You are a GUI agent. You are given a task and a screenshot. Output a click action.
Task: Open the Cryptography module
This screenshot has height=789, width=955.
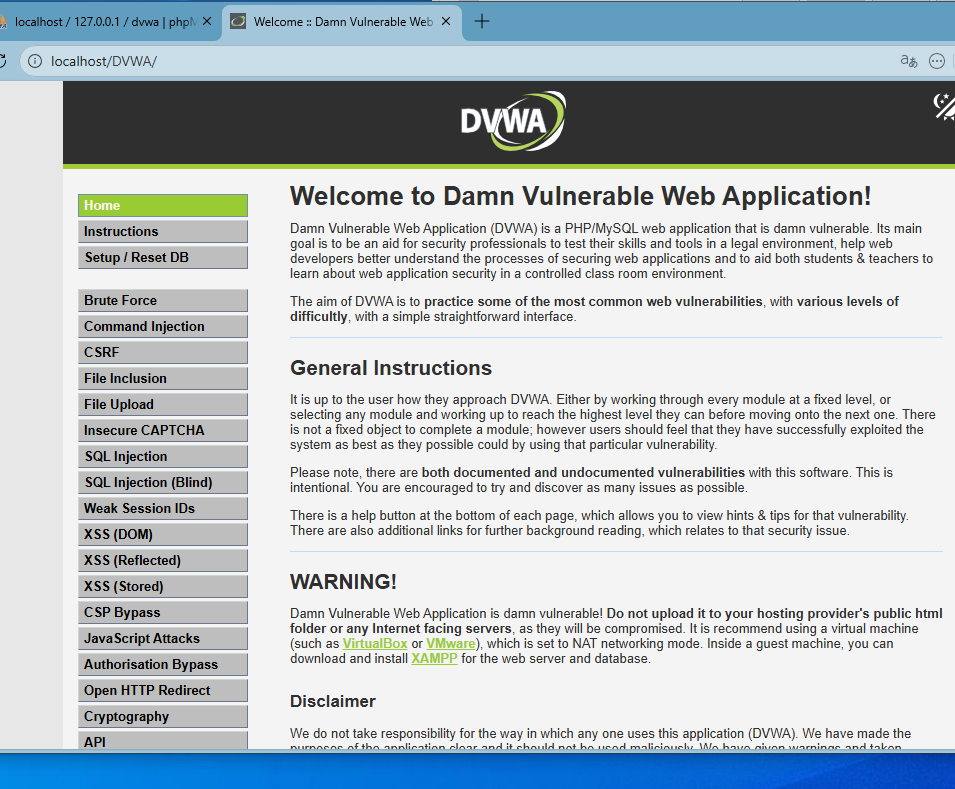click(x=163, y=716)
